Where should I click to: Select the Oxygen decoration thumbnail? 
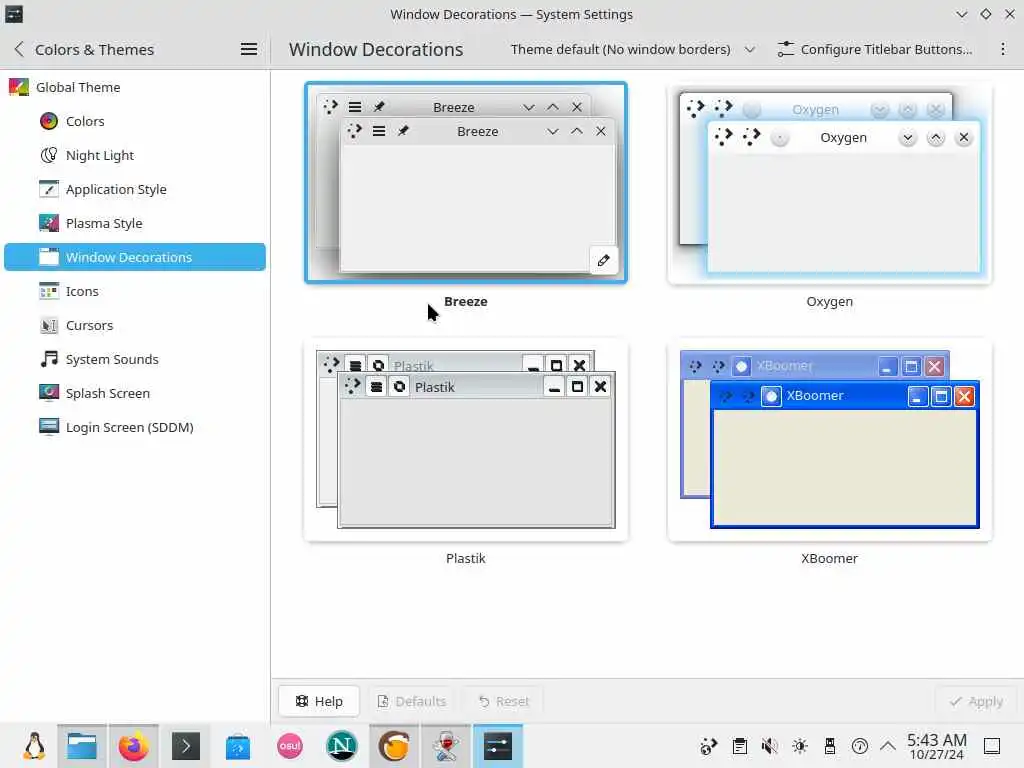(829, 182)
